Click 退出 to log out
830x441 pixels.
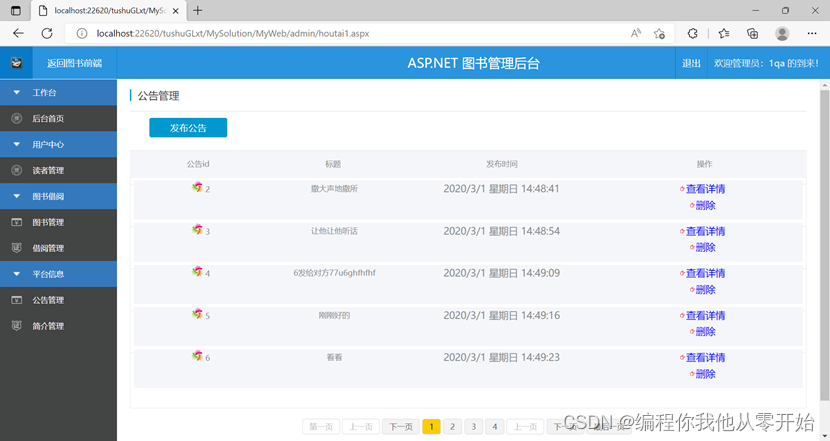691,63
